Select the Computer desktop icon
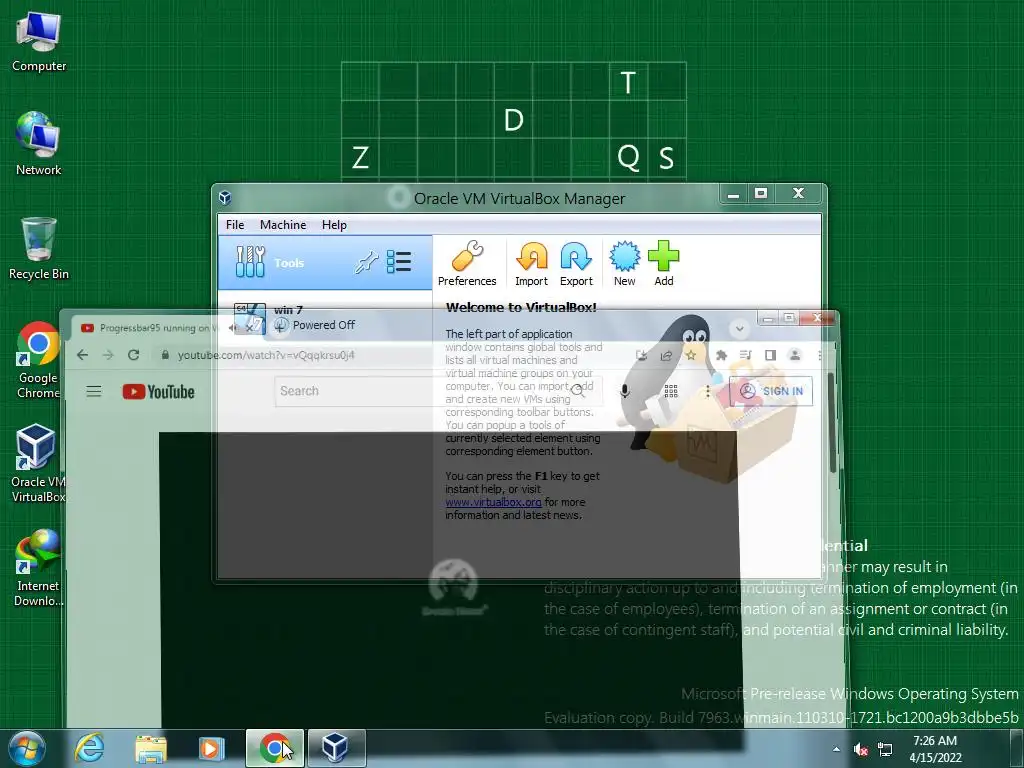The image size is (1024, 768). tap(39, 41)
